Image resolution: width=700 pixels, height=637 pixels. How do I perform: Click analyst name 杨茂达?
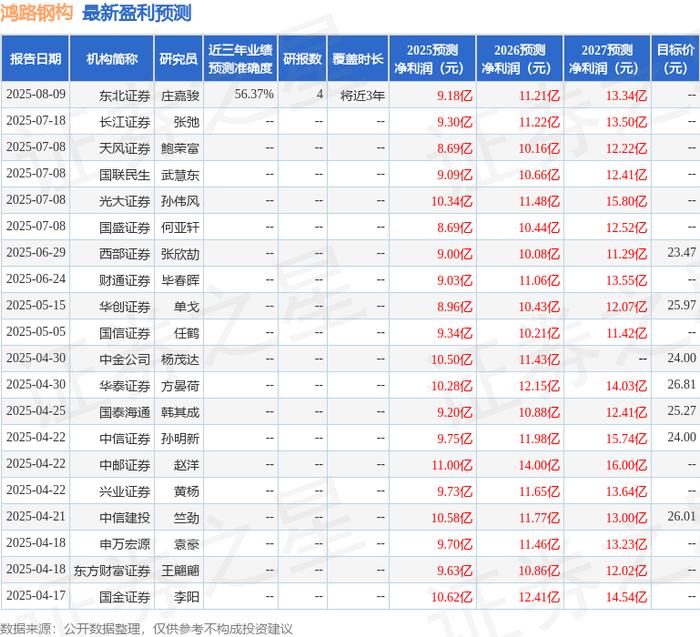(180, 359)
